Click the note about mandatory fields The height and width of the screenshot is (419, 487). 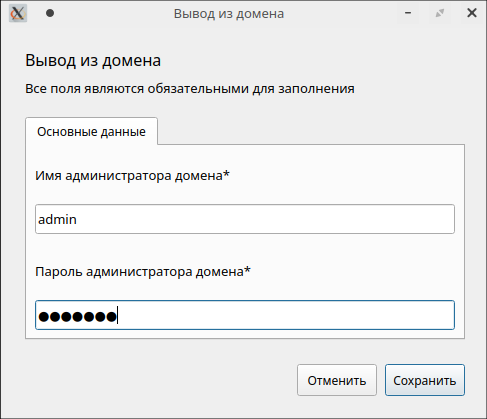pos(190,89)
